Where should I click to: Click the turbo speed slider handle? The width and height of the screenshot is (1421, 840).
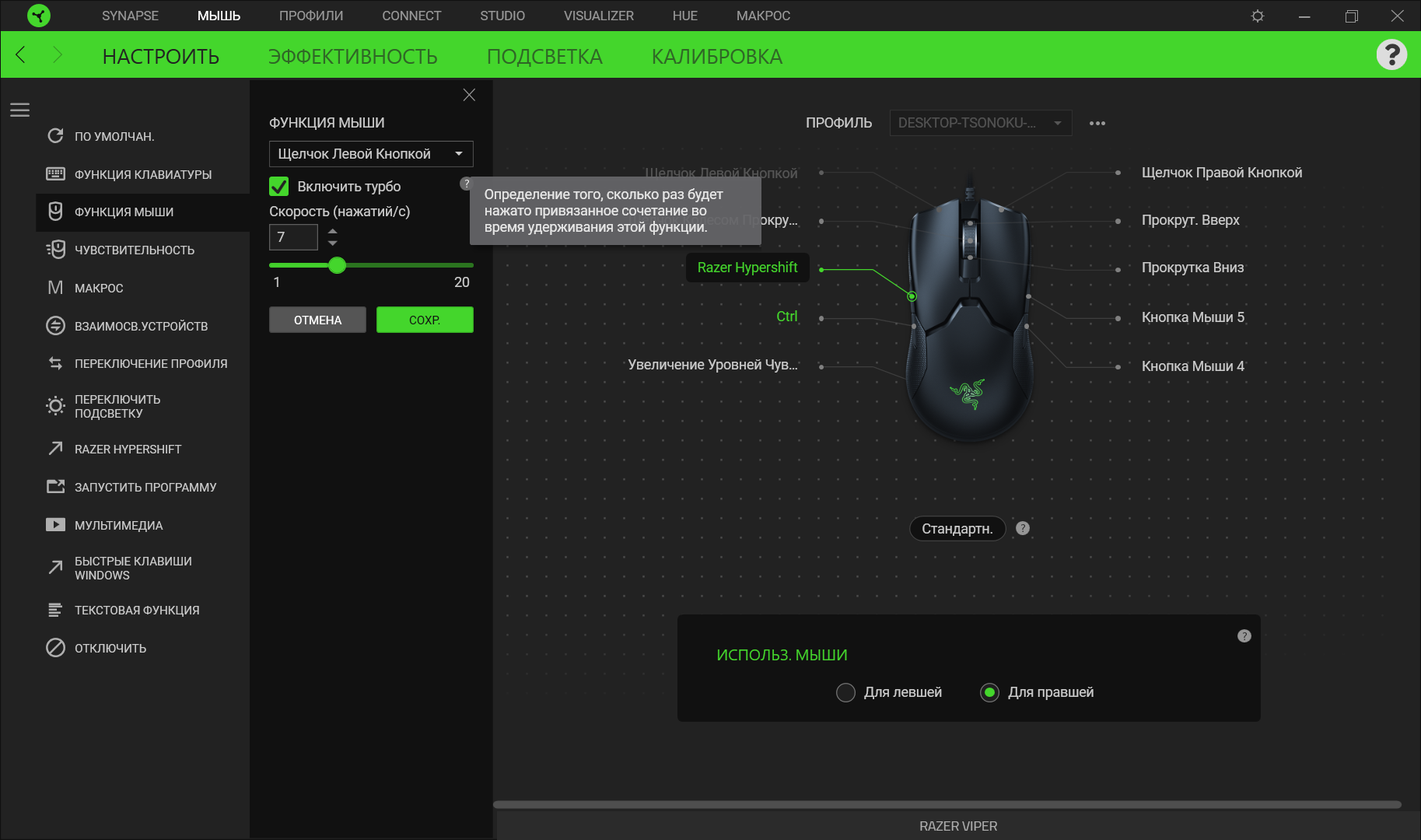coord(337,265)
